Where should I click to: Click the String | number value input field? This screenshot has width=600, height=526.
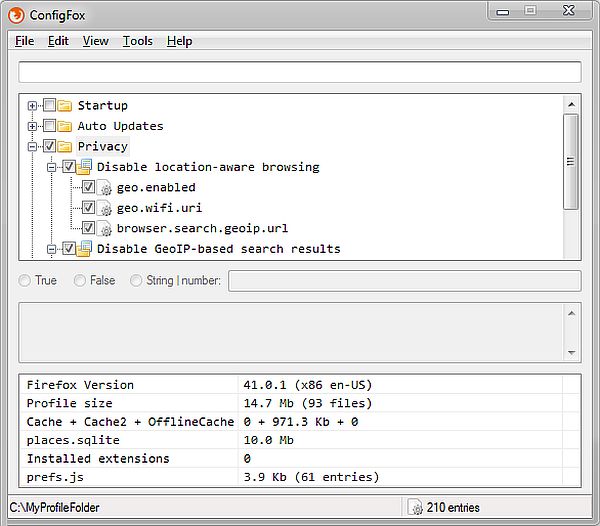[x=405, y=281]
